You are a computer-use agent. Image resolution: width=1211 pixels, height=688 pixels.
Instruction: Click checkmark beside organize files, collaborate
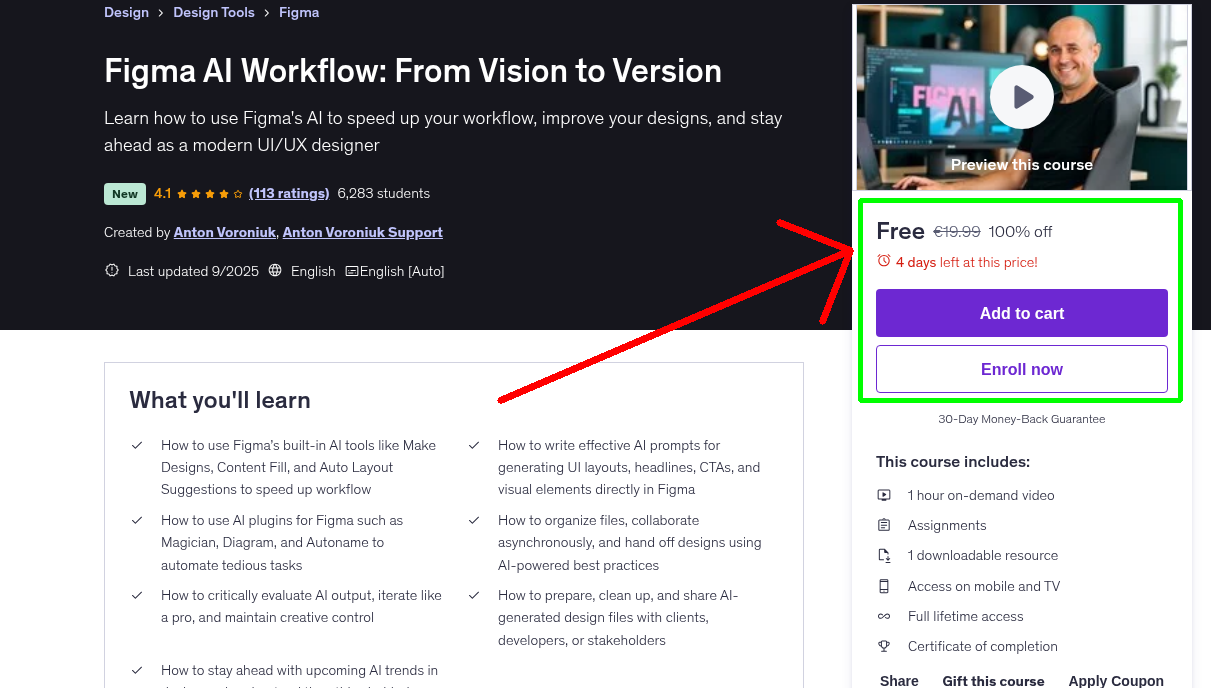[474, 520]
